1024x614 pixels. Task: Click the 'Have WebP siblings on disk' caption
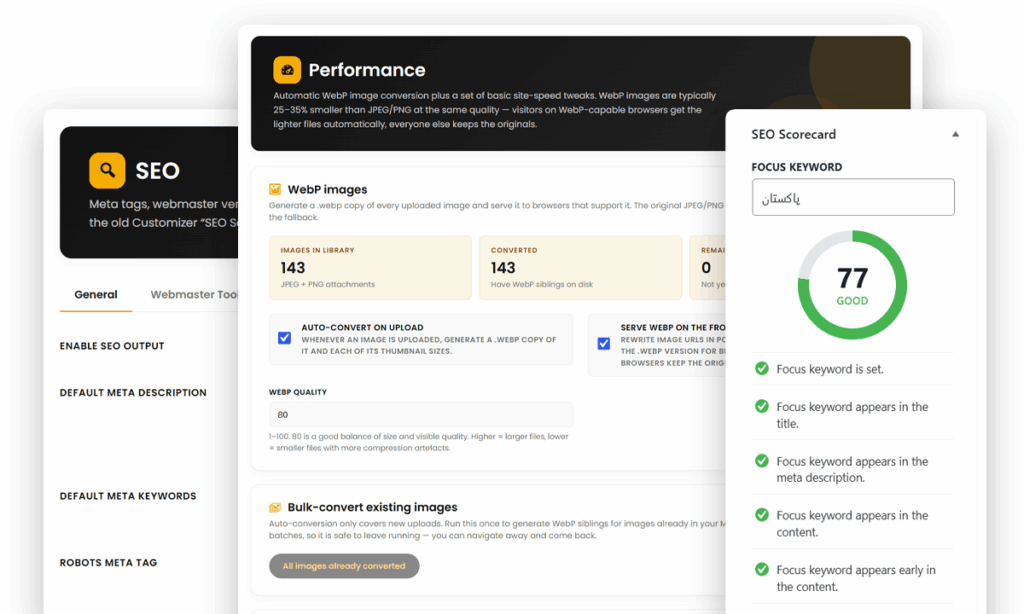542,285
